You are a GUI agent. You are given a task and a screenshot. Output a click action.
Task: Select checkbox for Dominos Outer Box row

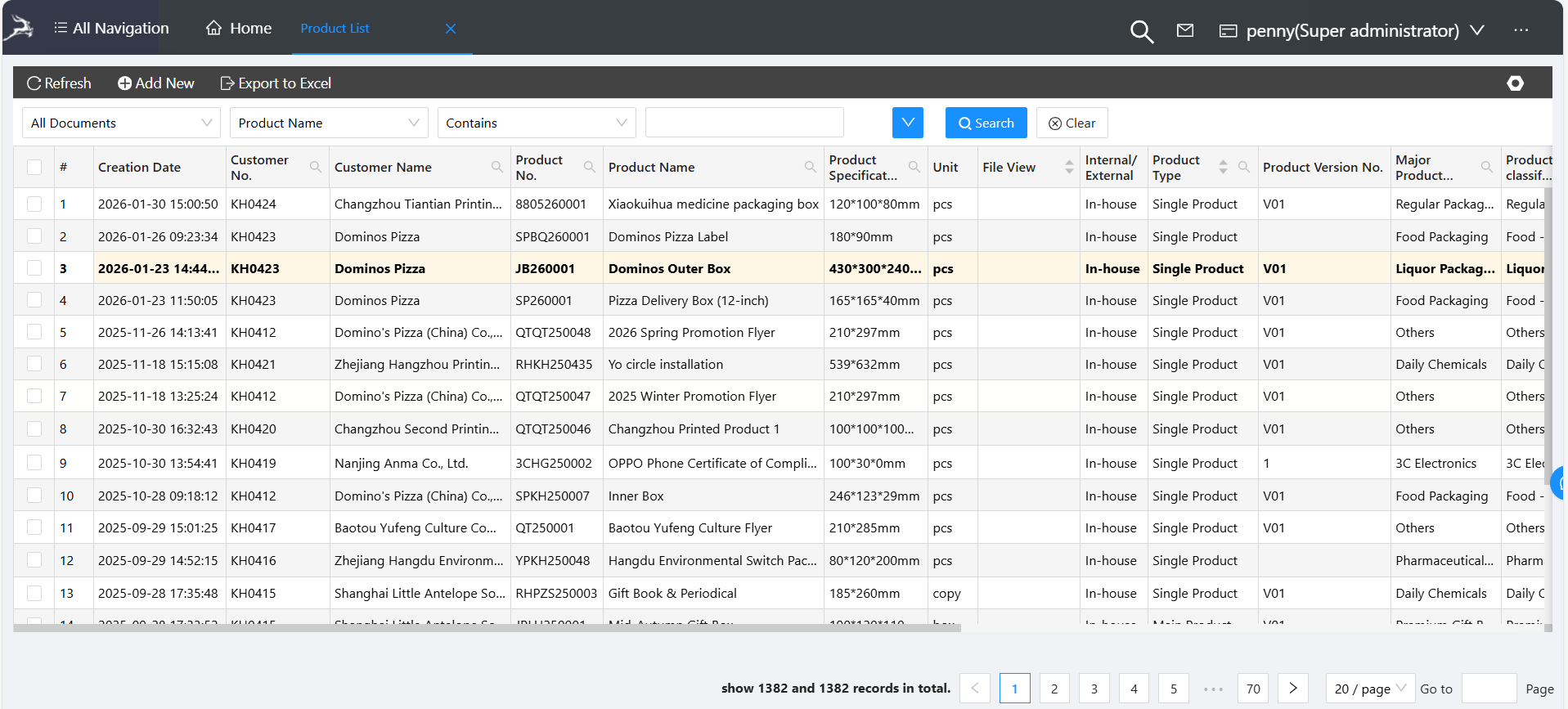click(x=34, y=267)
